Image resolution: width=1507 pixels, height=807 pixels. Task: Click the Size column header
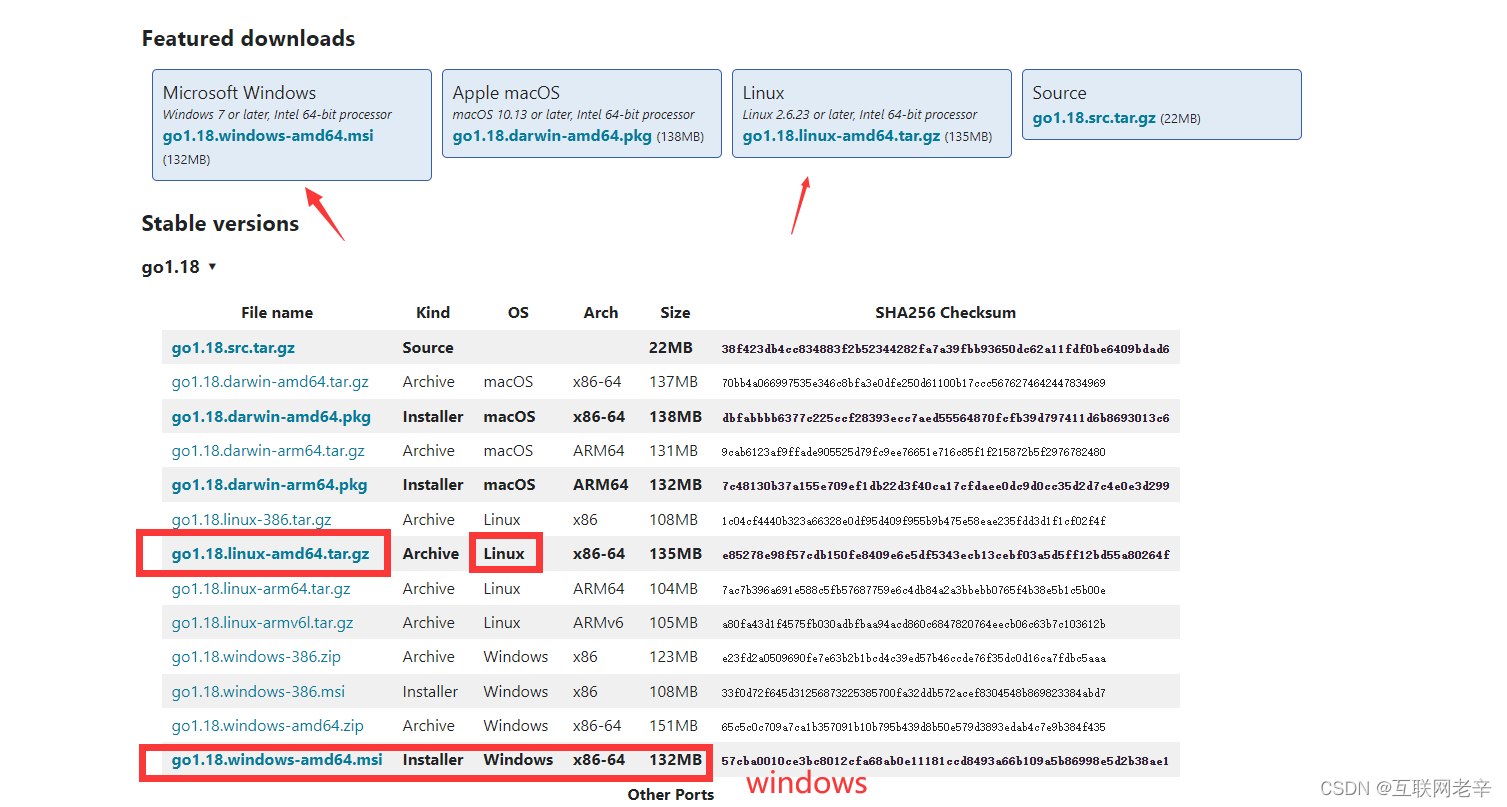pos(675,313)
